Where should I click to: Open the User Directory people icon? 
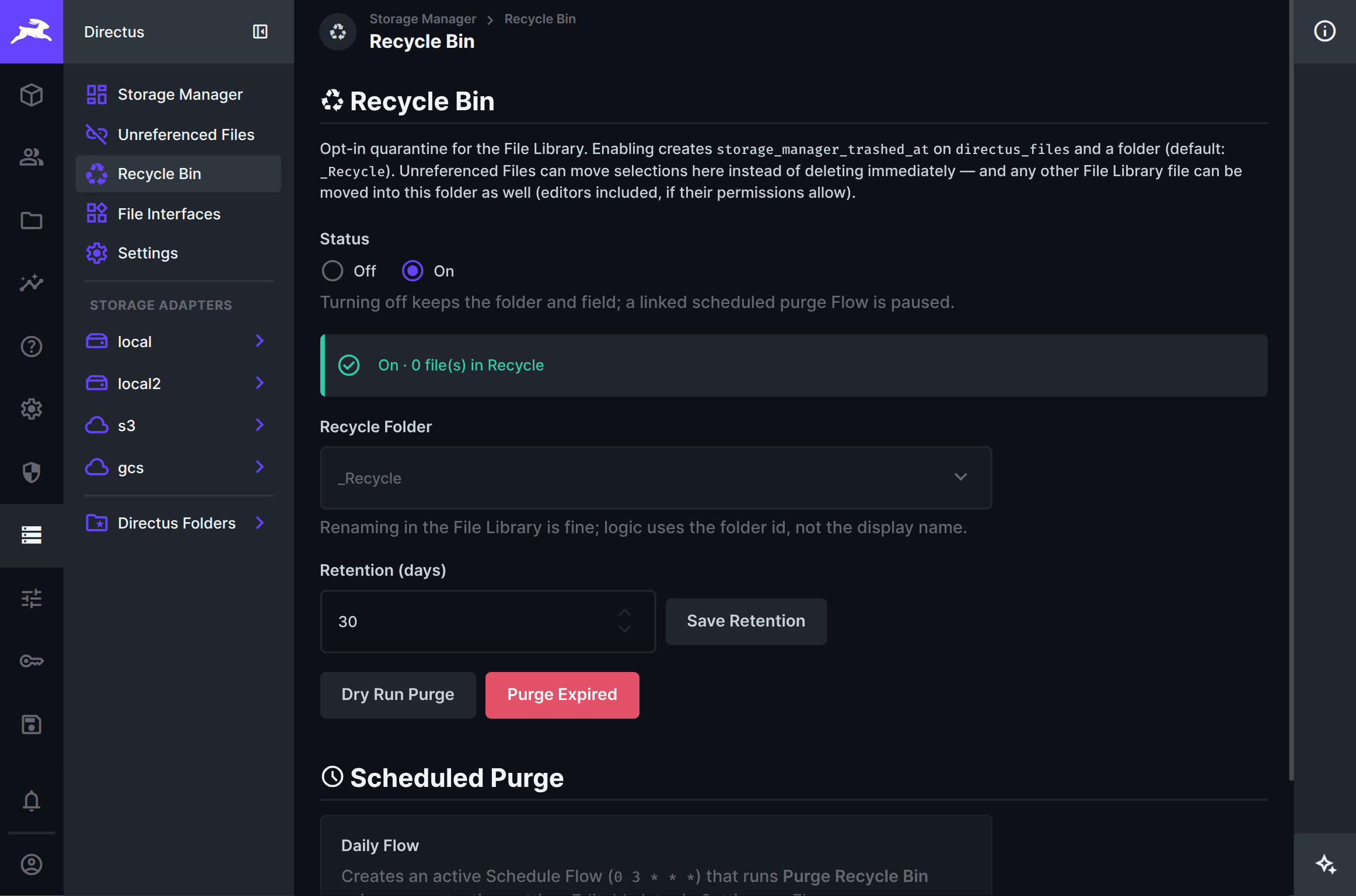click(32, 157)
